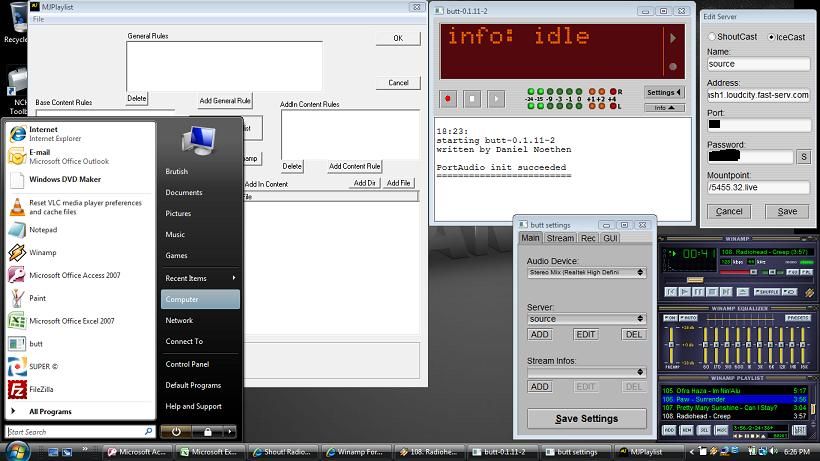Switch to the Main tab in butt settings

click(530, 238)
